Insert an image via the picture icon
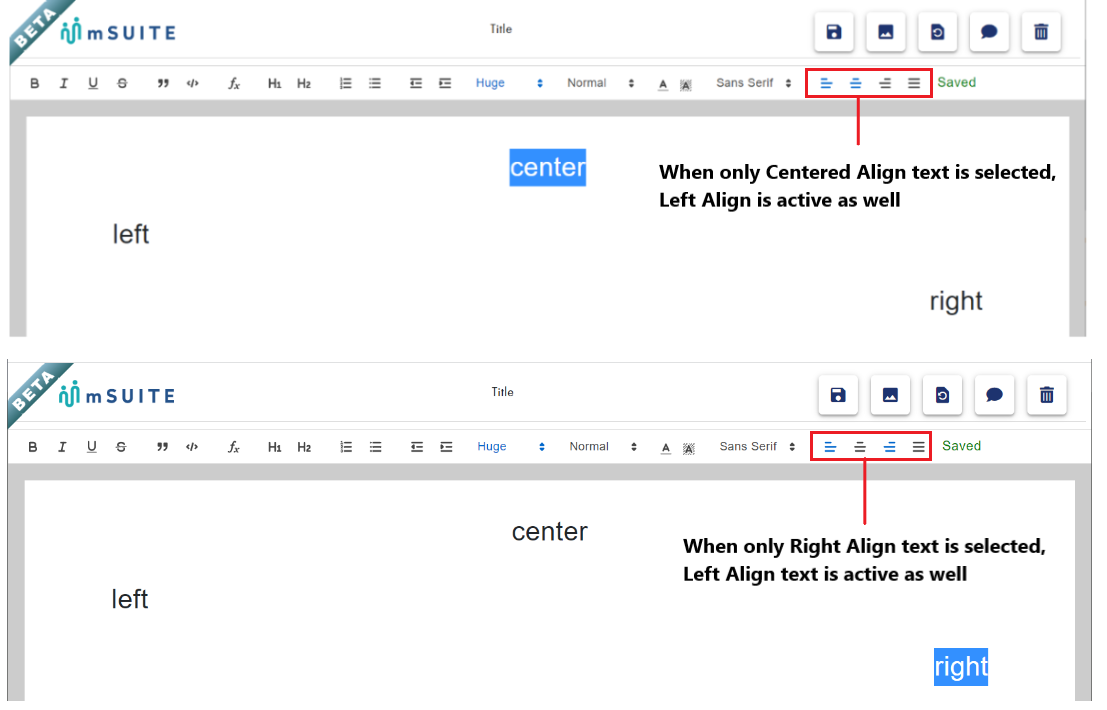1107x710 pixels. click(885, 31)
